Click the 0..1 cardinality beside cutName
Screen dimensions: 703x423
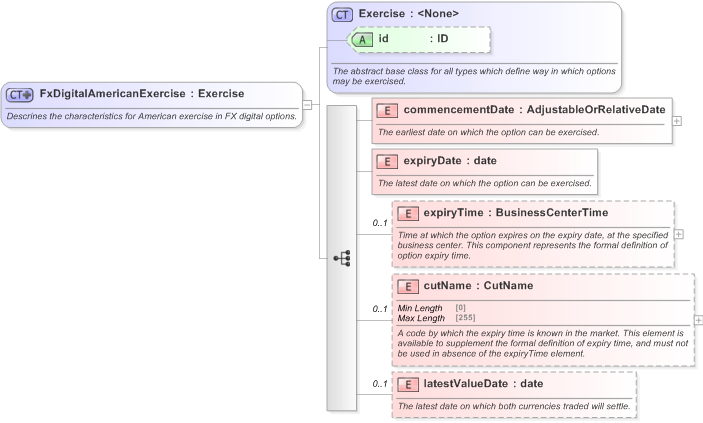tap(380, 309)
